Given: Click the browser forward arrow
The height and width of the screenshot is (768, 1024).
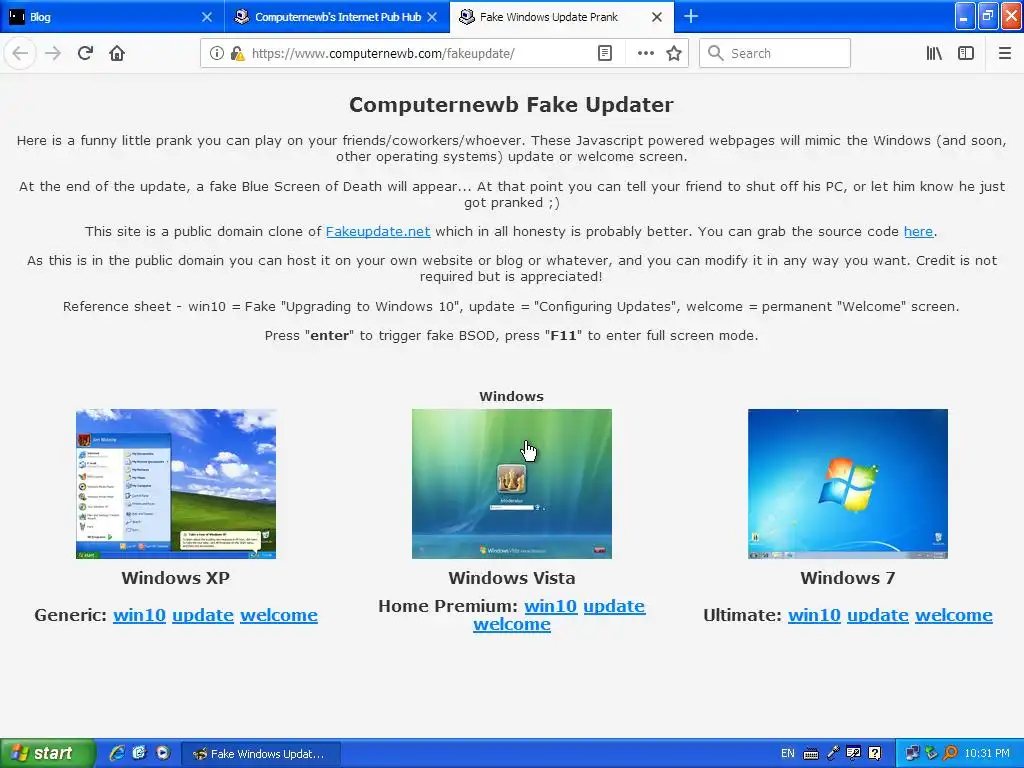Looking at the screenshot, I should (x=53, y=53).
